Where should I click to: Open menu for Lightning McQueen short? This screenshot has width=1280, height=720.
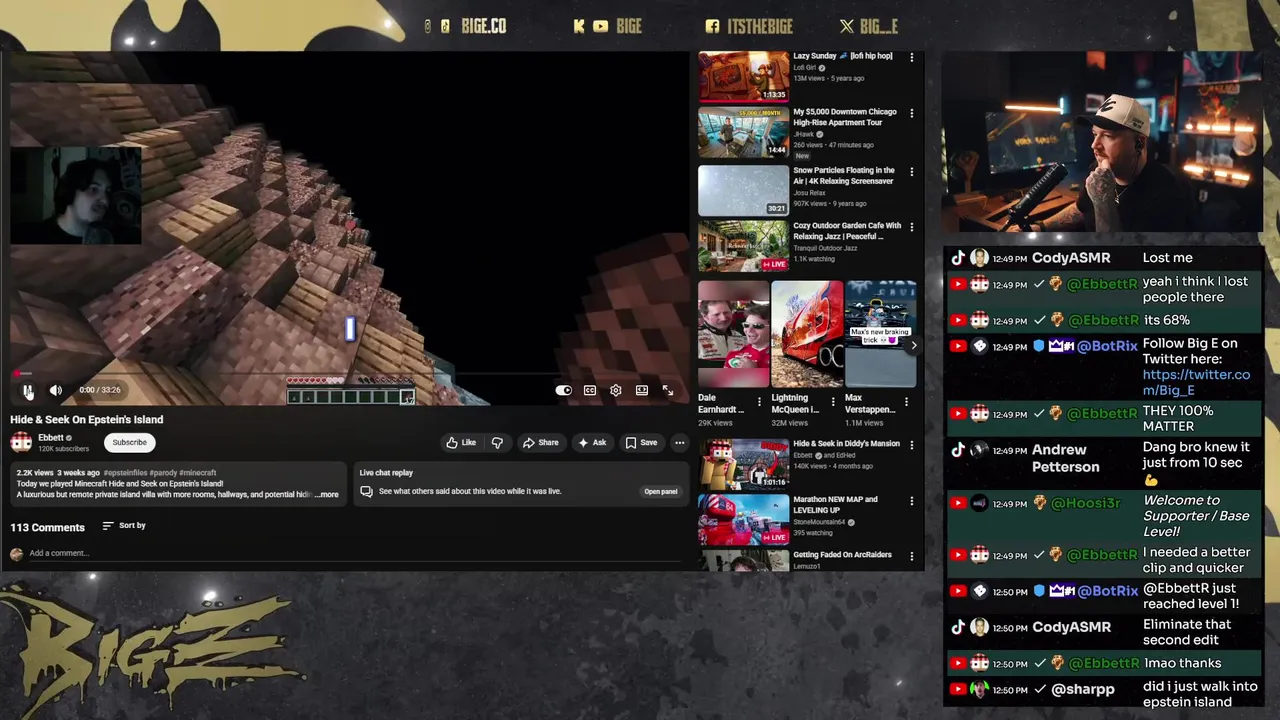point(833,402)
